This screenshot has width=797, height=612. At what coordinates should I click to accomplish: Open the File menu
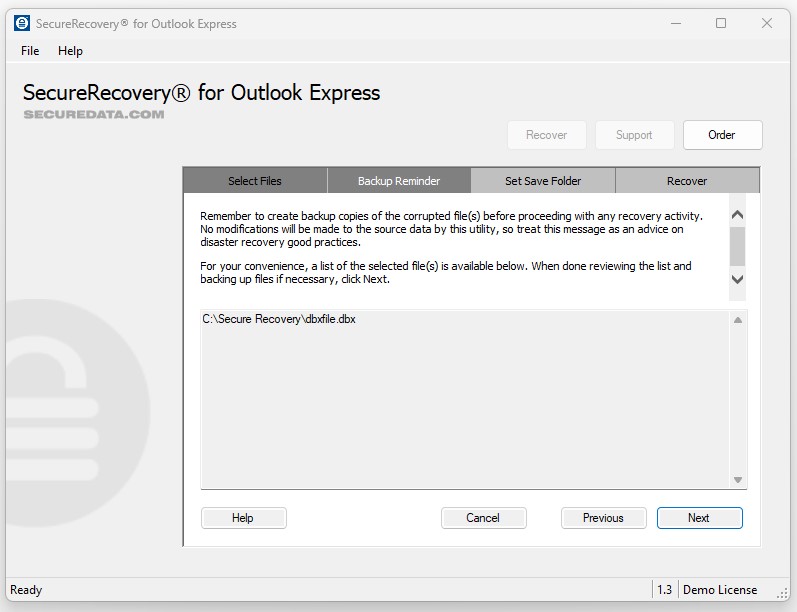pos(30,51)
